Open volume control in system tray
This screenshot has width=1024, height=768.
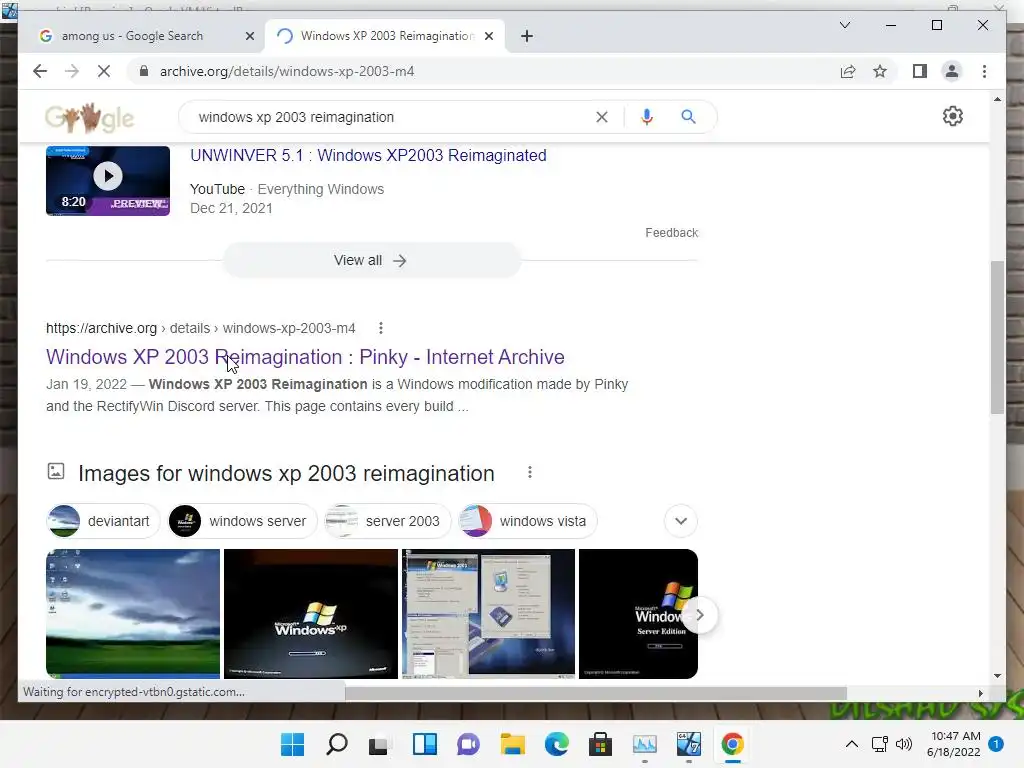[904, 744]
